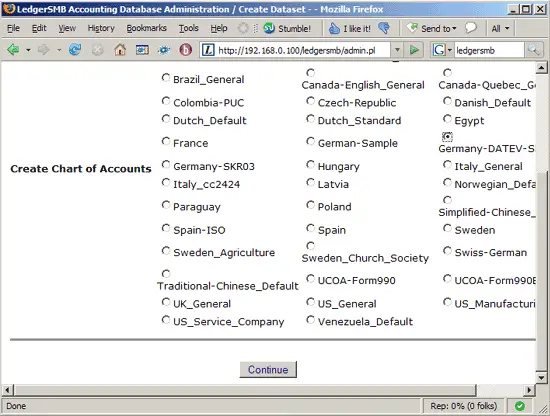This screenshot has height=416, width=550.
Task: Click the thumbs-down dislike icon
Action: pos(384,28)
